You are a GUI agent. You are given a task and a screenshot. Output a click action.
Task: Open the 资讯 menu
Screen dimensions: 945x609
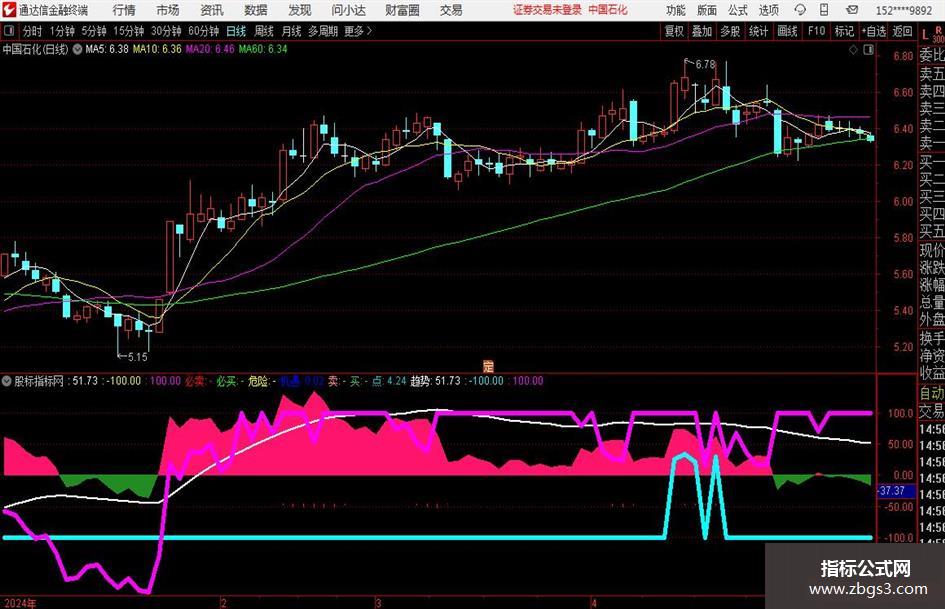[212, 10]
